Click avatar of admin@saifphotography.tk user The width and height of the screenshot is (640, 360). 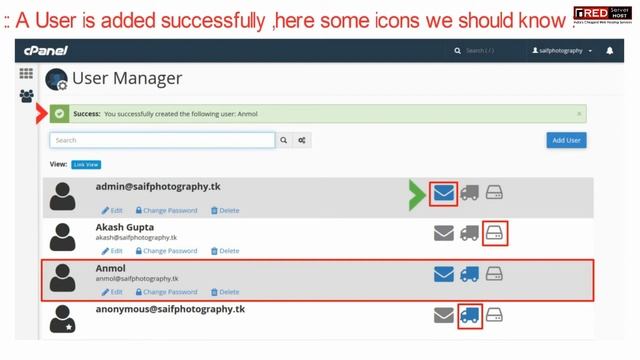point(62,197)
